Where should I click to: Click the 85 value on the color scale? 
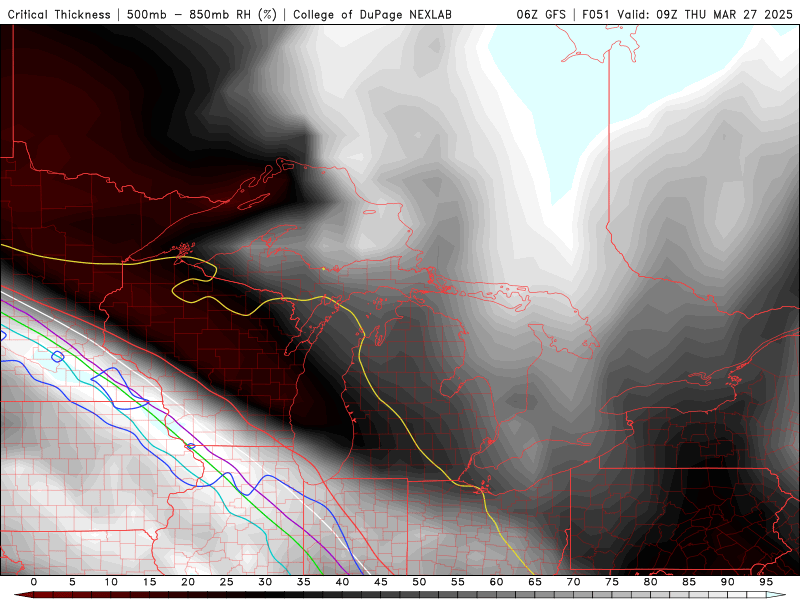tap(689, 582)
